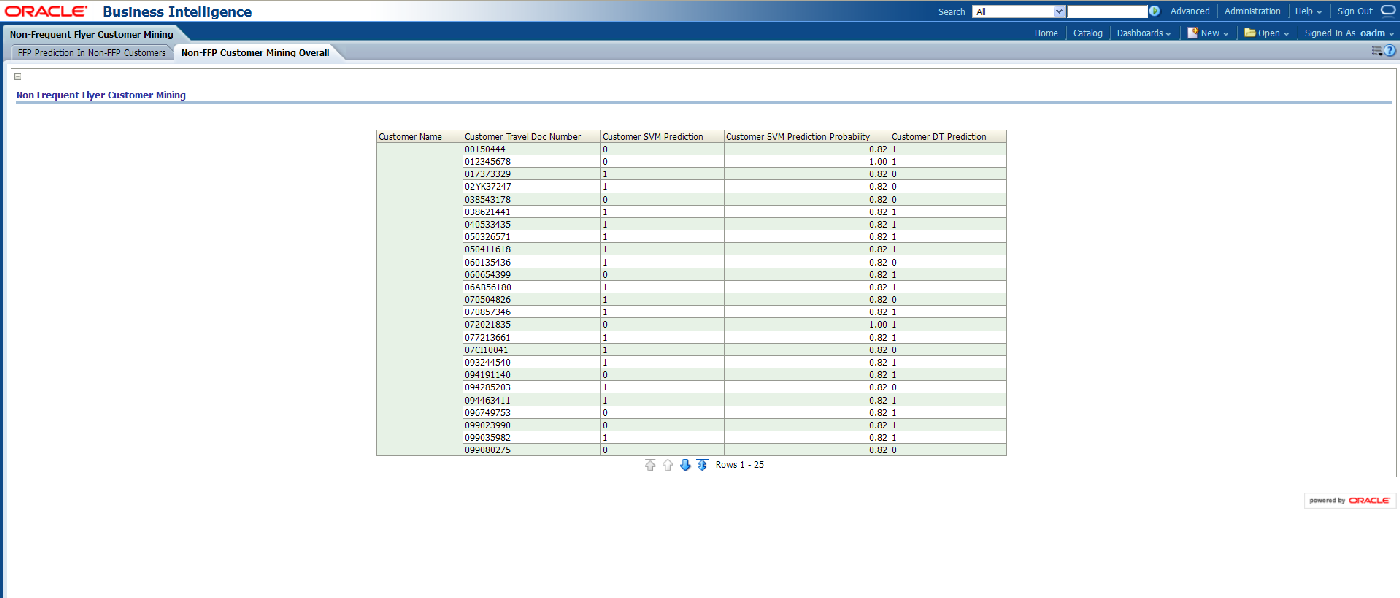Click the first rows pagination arrow

click(x=650, y=465)
